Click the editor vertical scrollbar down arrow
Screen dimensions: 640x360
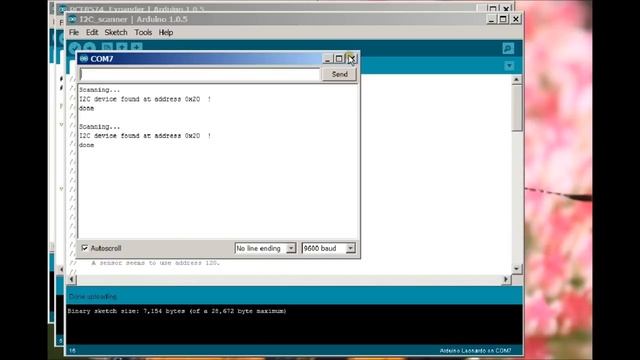[517, 269]
